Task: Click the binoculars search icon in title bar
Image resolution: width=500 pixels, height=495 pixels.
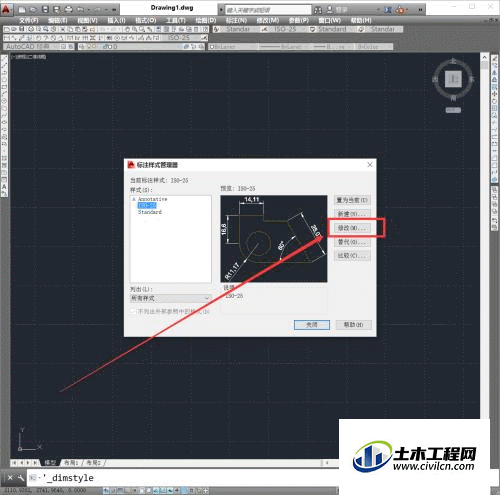Action: [318, 10]
